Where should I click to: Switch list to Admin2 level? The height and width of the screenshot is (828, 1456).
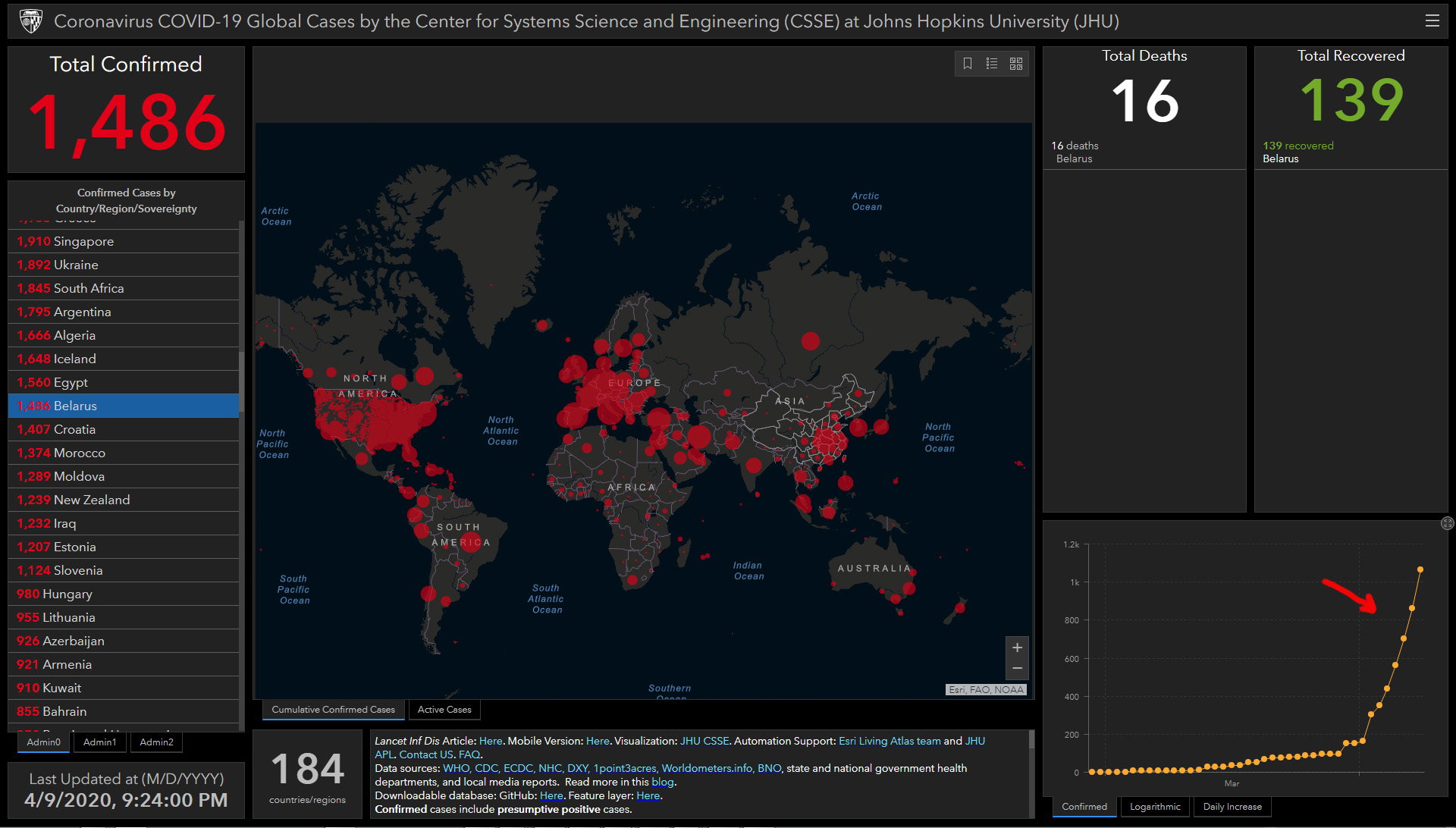coord(156,742)
